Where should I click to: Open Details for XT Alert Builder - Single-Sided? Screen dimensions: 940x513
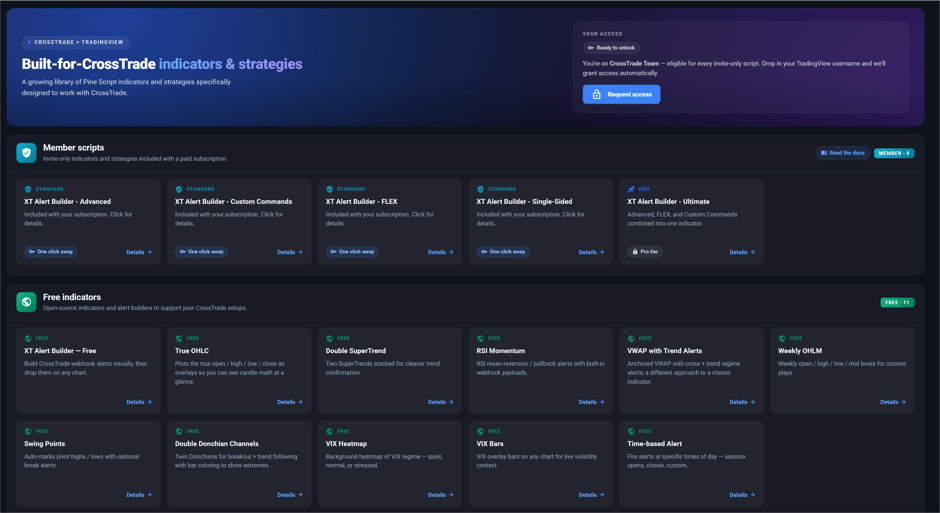click(591, 252)
